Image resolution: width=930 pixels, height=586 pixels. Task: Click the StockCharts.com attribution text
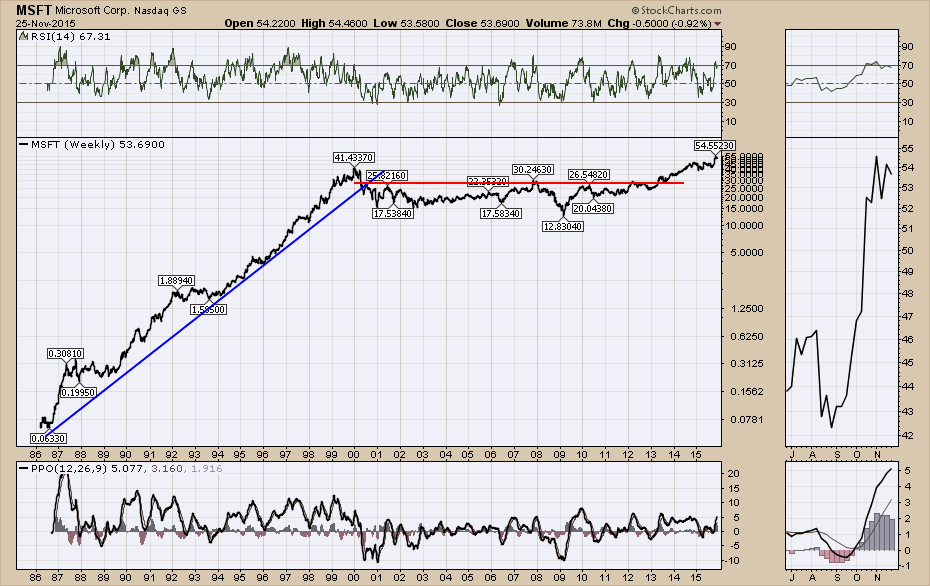click(676, 10)
